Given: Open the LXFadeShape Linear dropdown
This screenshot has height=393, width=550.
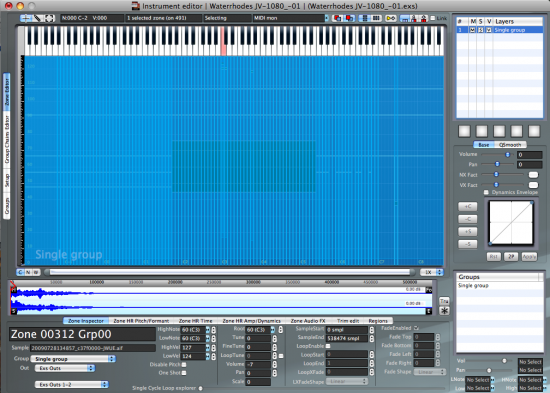Looking at the screenshot, I should (347, 381).
